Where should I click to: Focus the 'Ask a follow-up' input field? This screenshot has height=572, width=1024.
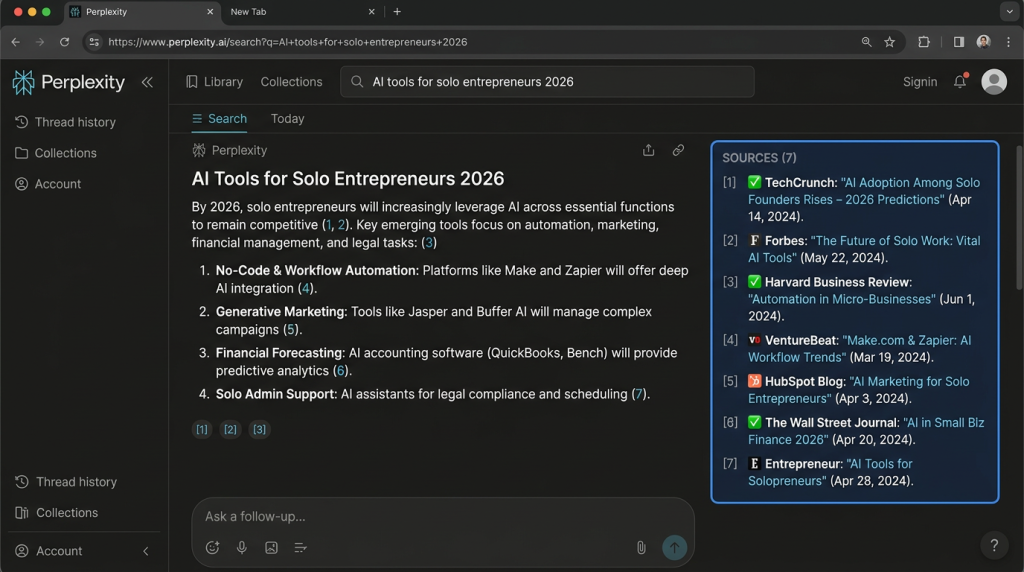tap(420, 517)
